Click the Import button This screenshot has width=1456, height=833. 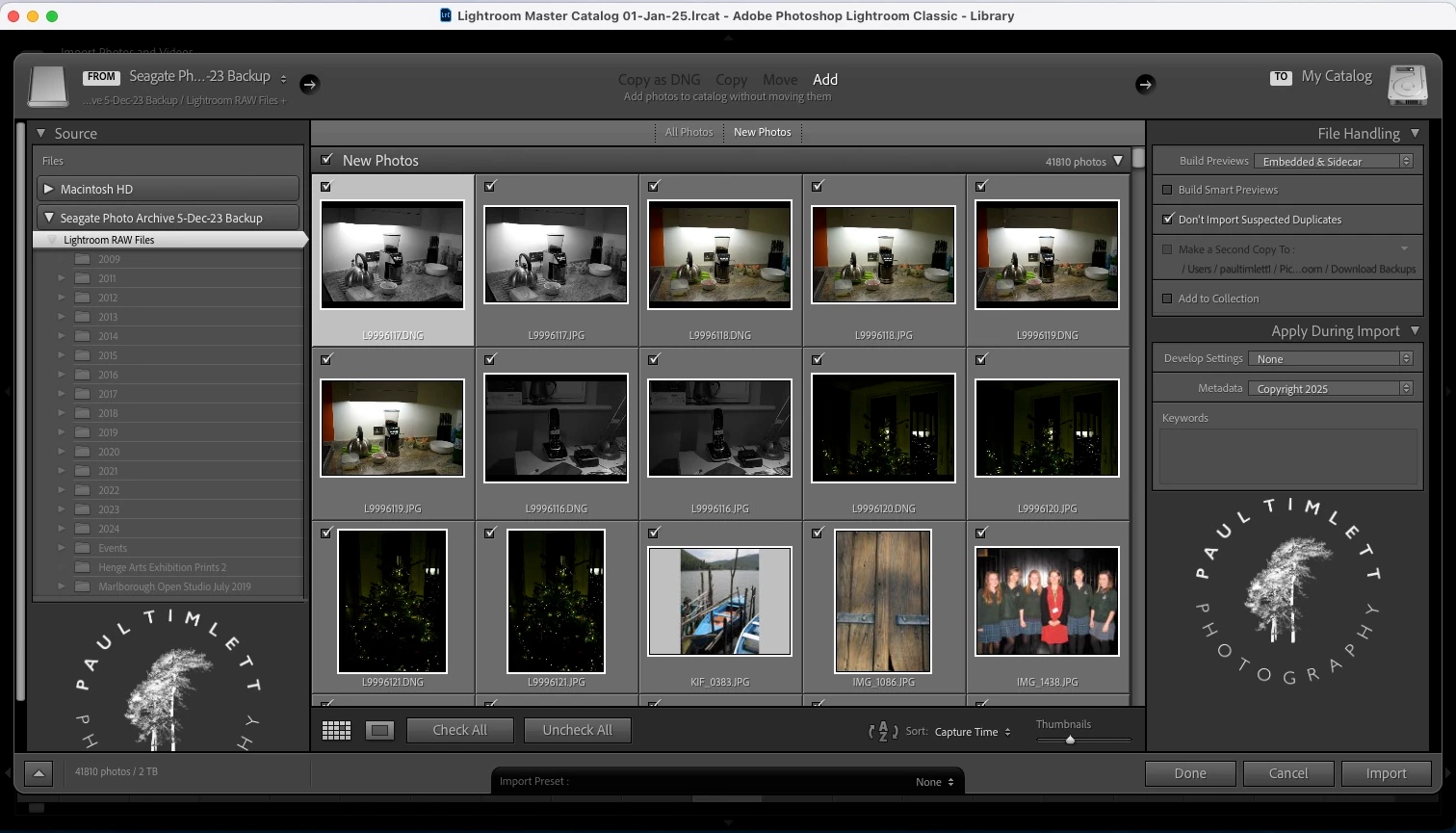tap(1386, 773)
